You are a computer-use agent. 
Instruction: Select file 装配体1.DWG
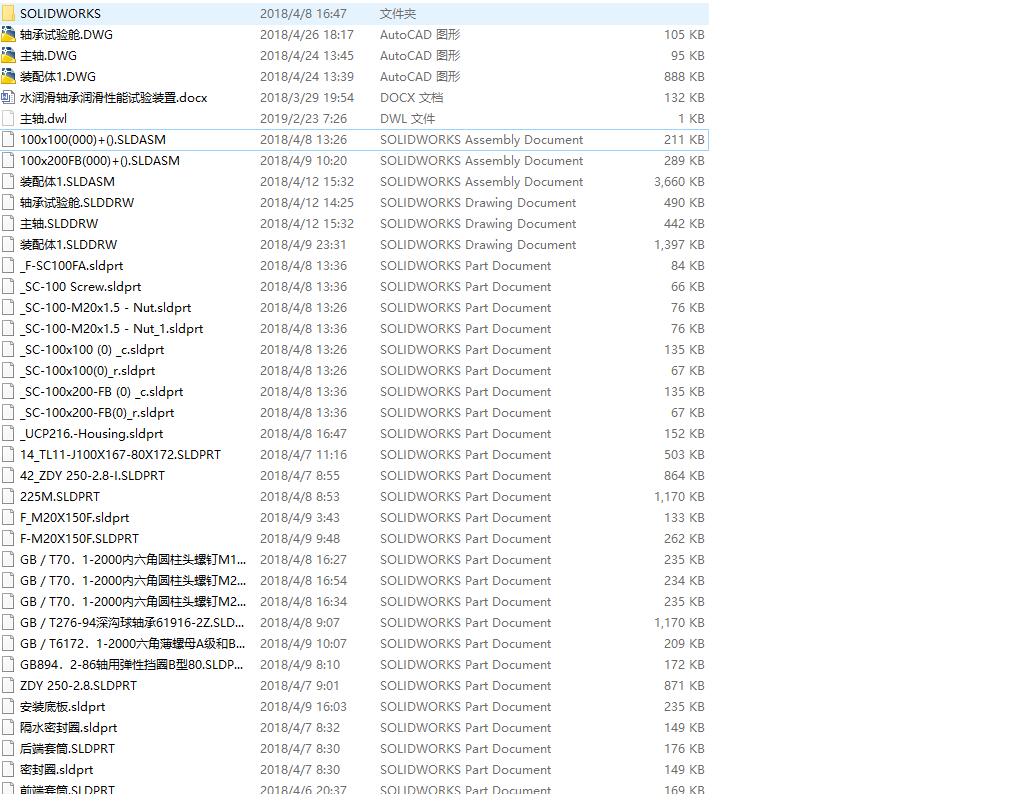pos(58,76)
